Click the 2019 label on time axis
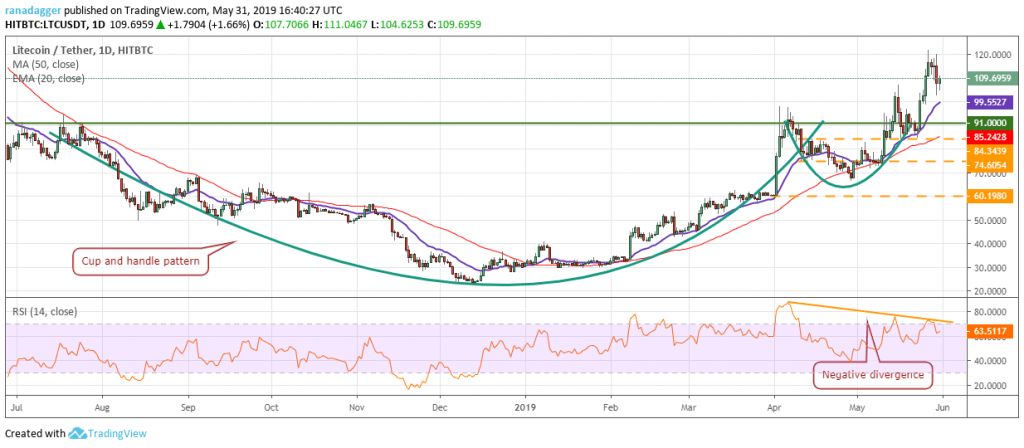Screen dimensions: 1024x448 (523, 409)
